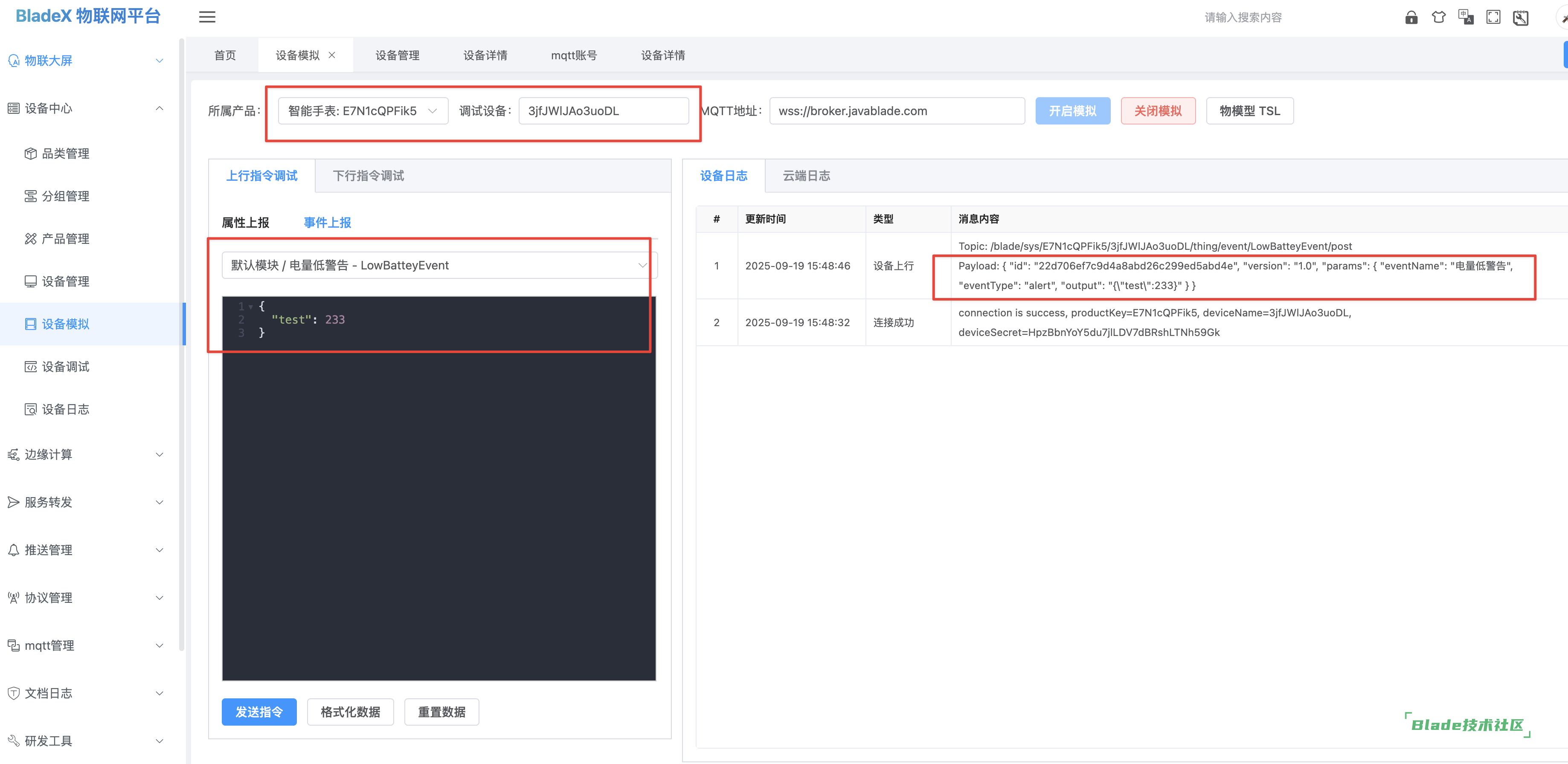This screenshot has height=764, width=1568.
Task: Click the 设备管理 monitor icon
Action: point(30,281)
